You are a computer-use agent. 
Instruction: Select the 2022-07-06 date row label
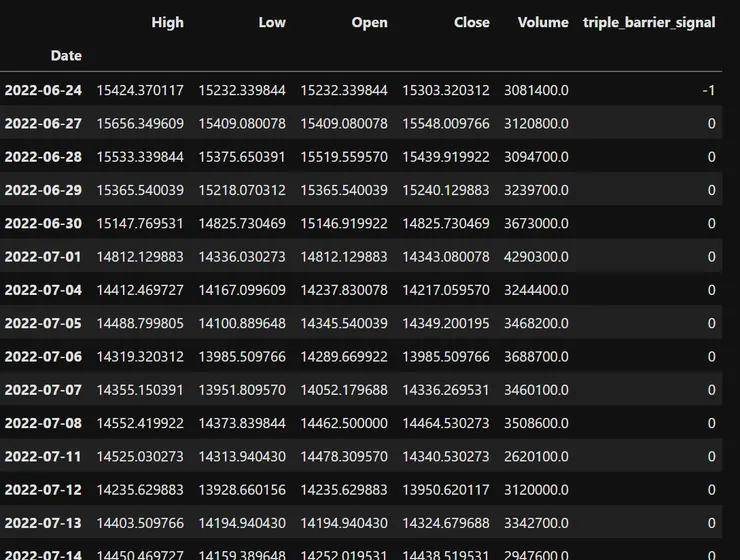[x=43, y=357]
